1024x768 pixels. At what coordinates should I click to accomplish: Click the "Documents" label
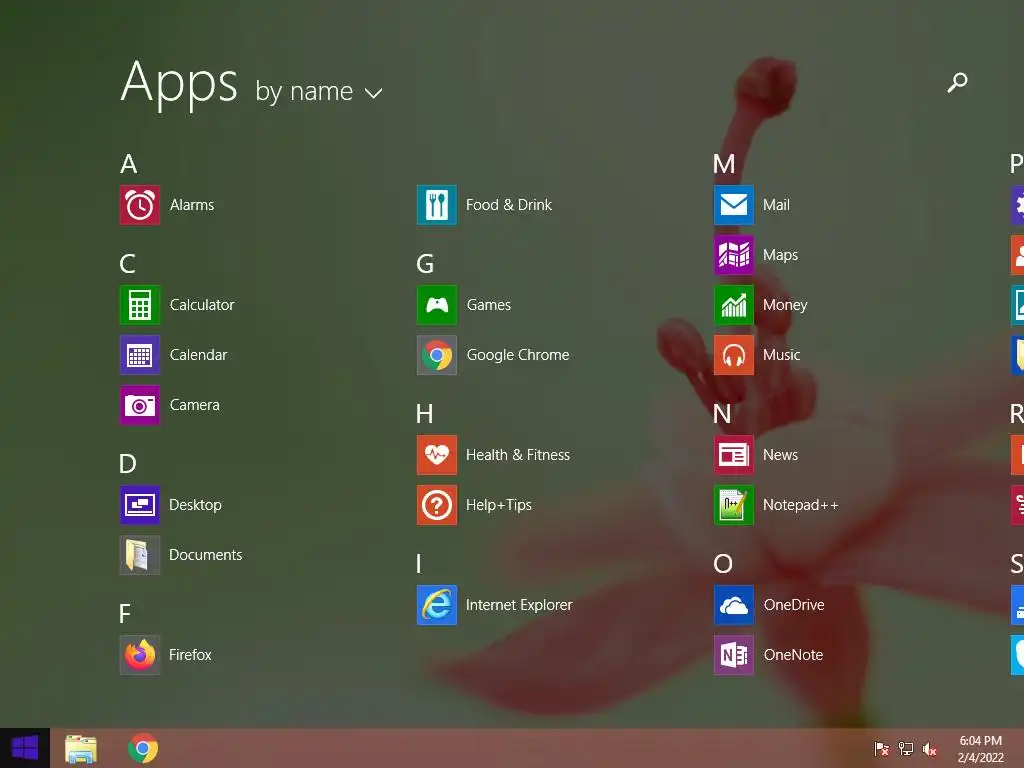click(x=206, y=555)
